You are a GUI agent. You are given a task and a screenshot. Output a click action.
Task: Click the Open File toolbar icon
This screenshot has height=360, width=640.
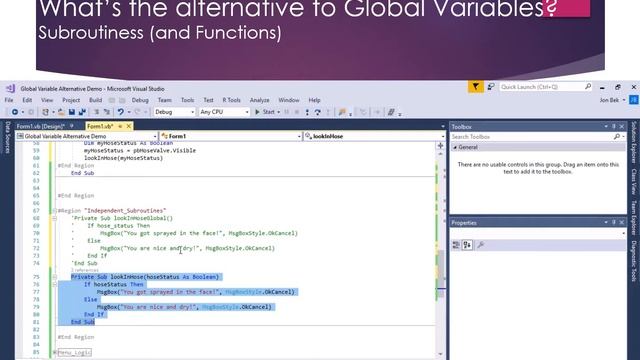coord(61,112)
